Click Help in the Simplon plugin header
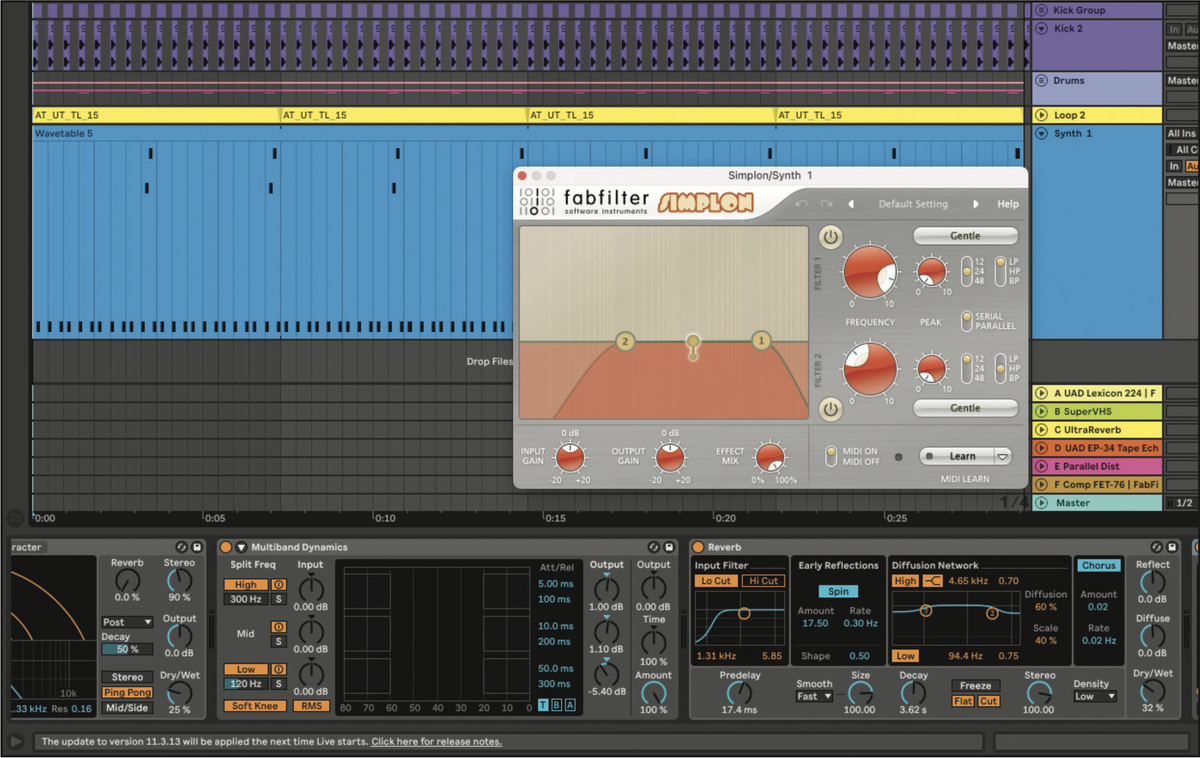This screenshot has width=1200, height=758. [1007, 203]
